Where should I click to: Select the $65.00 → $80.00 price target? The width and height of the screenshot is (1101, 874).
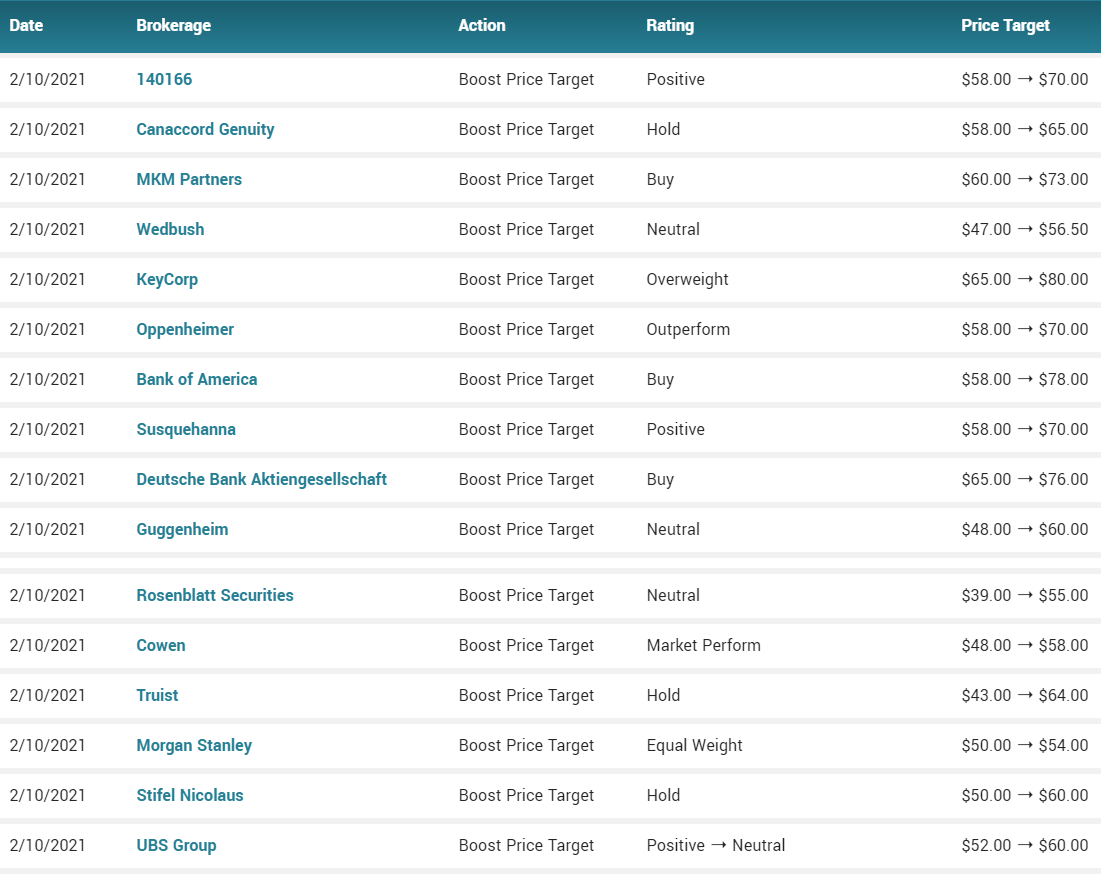tap(1024, 279)
